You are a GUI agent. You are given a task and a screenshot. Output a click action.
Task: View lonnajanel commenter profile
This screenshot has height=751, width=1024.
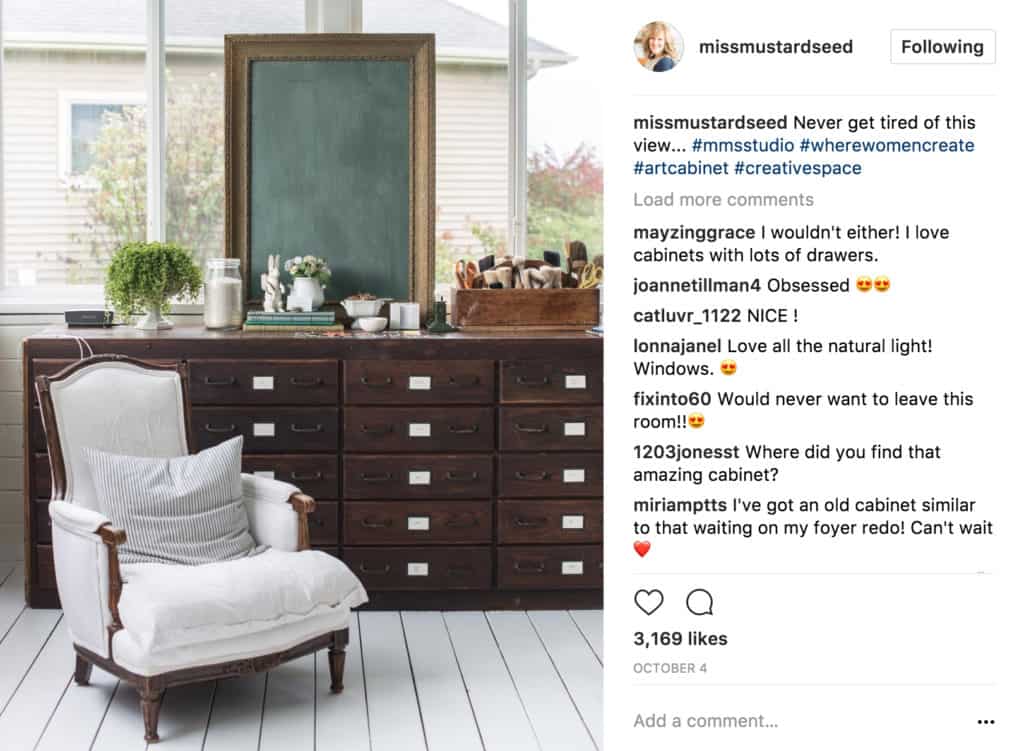(x=677, y=346)
